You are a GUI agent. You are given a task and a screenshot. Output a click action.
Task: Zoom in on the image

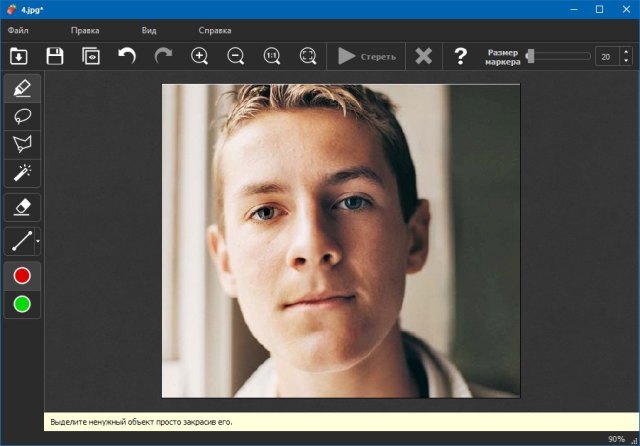click(x=199, y=56)
